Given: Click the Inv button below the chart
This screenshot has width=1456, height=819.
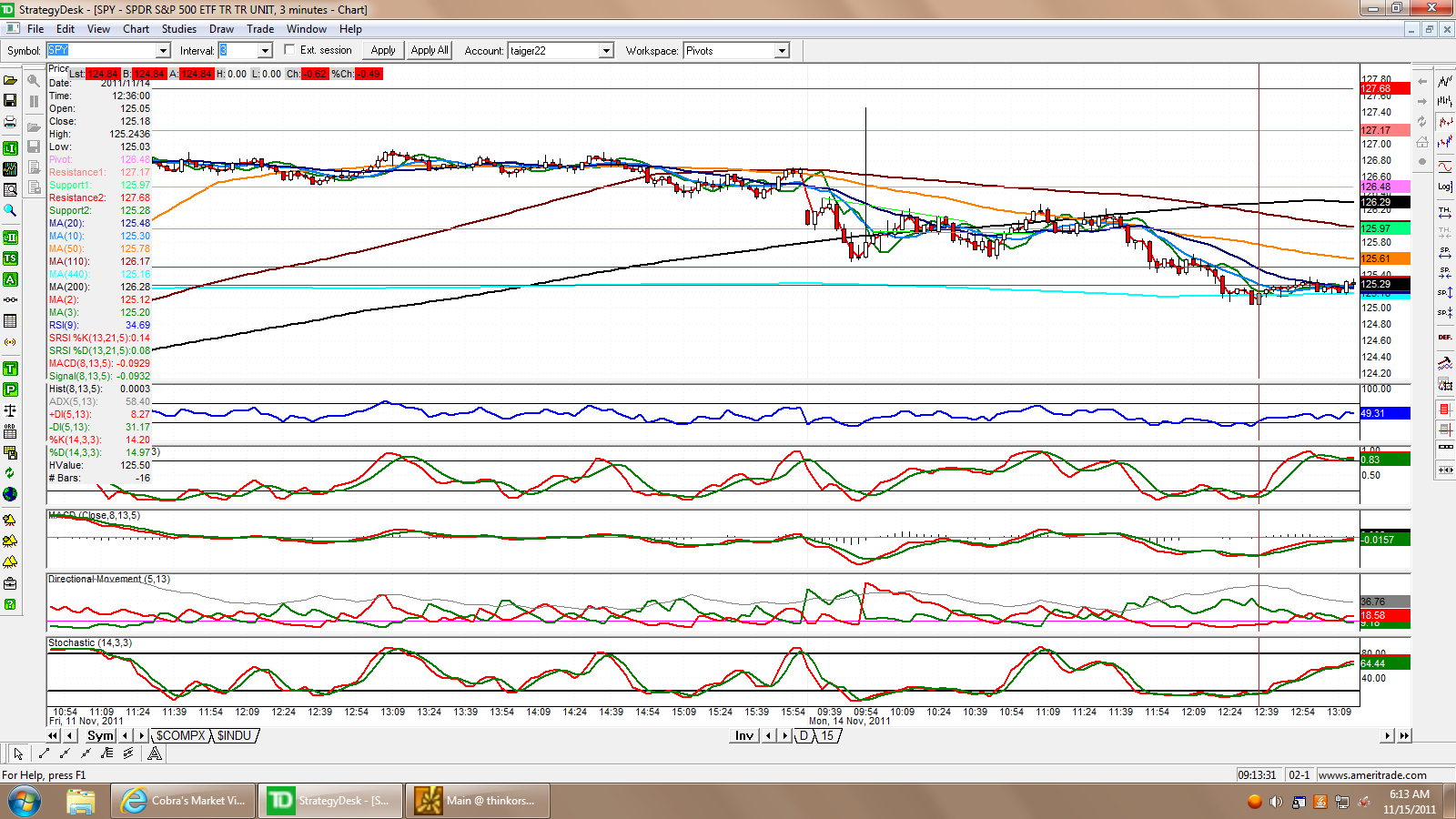Looking at the screenshot, I should 744,735.
